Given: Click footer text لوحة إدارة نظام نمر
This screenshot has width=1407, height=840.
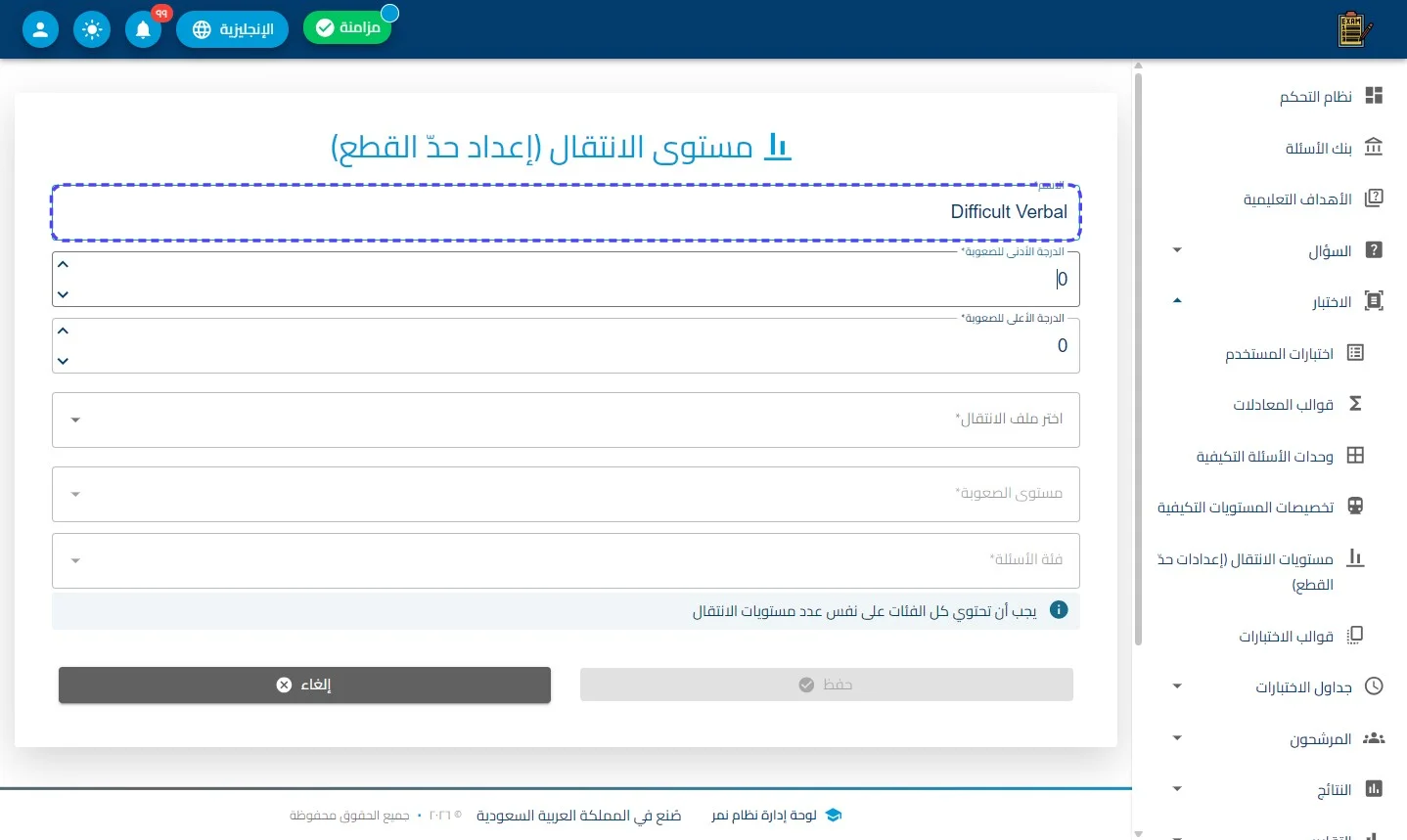Looking at the screenshot, I should click(x=764, y=816).
